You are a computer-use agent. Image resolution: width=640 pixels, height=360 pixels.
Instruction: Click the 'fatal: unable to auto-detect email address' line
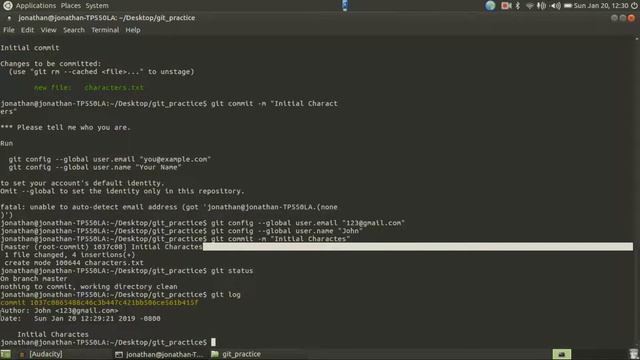pyautogui.click(x=169, y=207)
